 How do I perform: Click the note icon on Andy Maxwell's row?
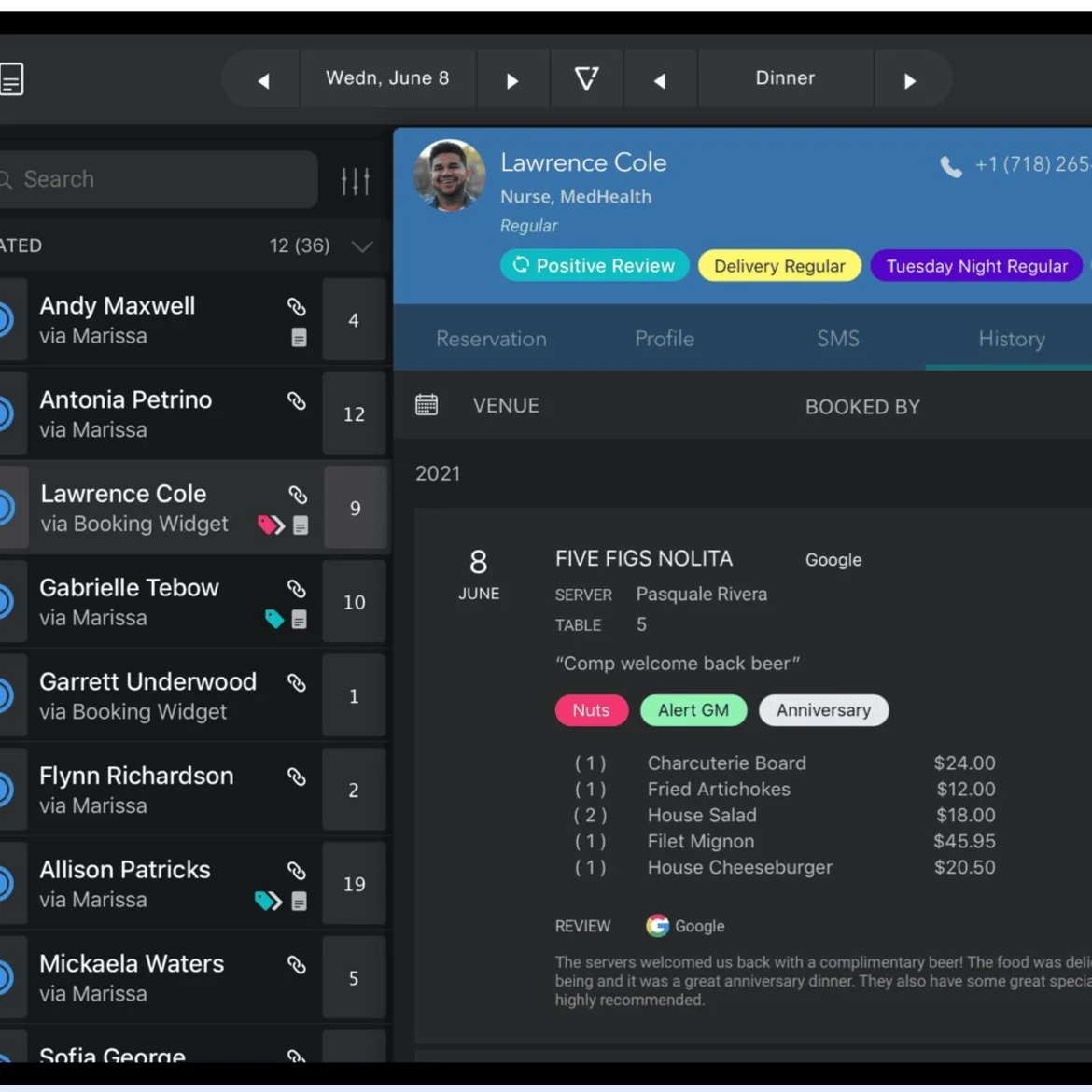pyautogui.click(x=299, y=338)
